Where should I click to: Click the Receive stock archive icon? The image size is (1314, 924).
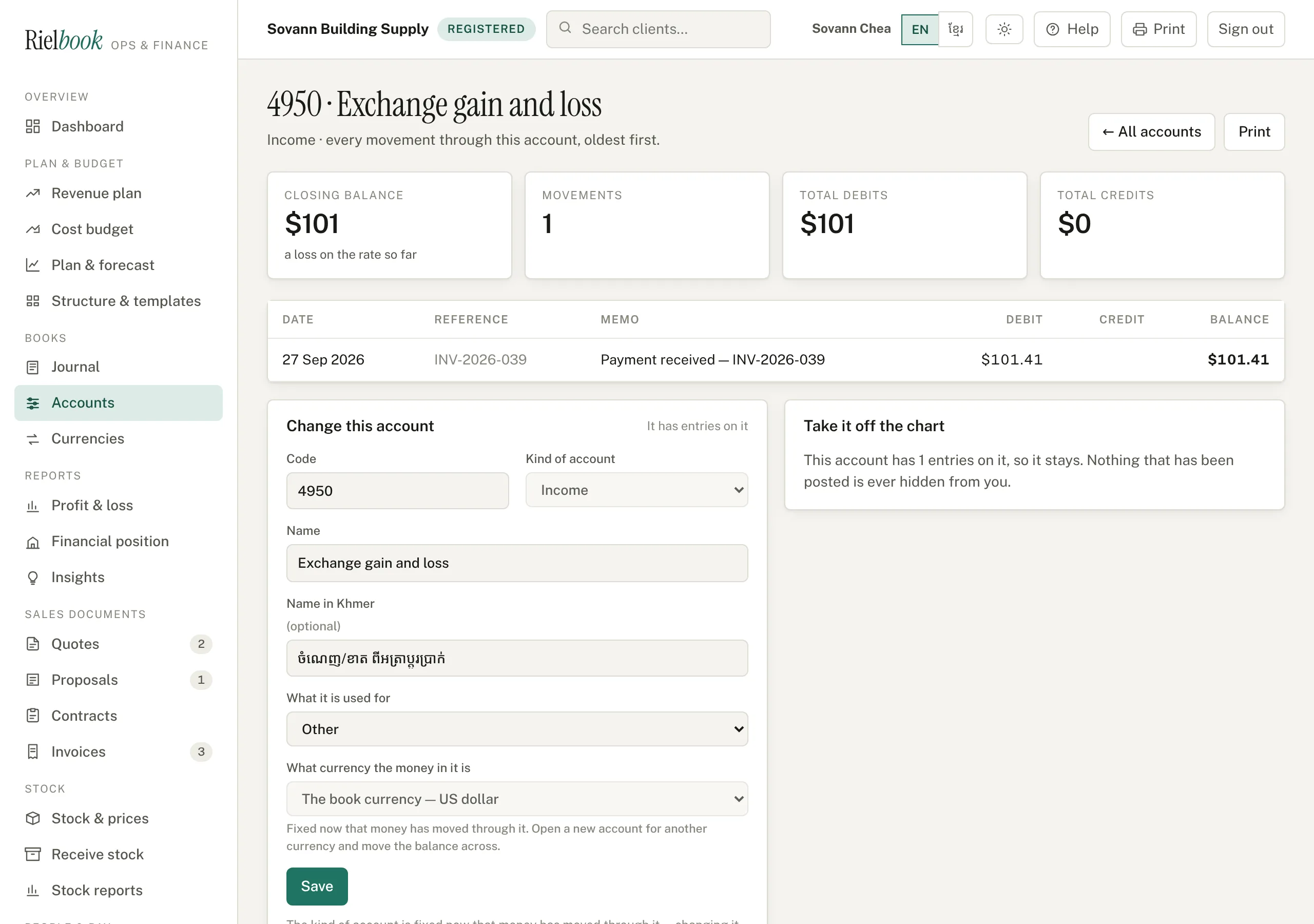[33, 855]
